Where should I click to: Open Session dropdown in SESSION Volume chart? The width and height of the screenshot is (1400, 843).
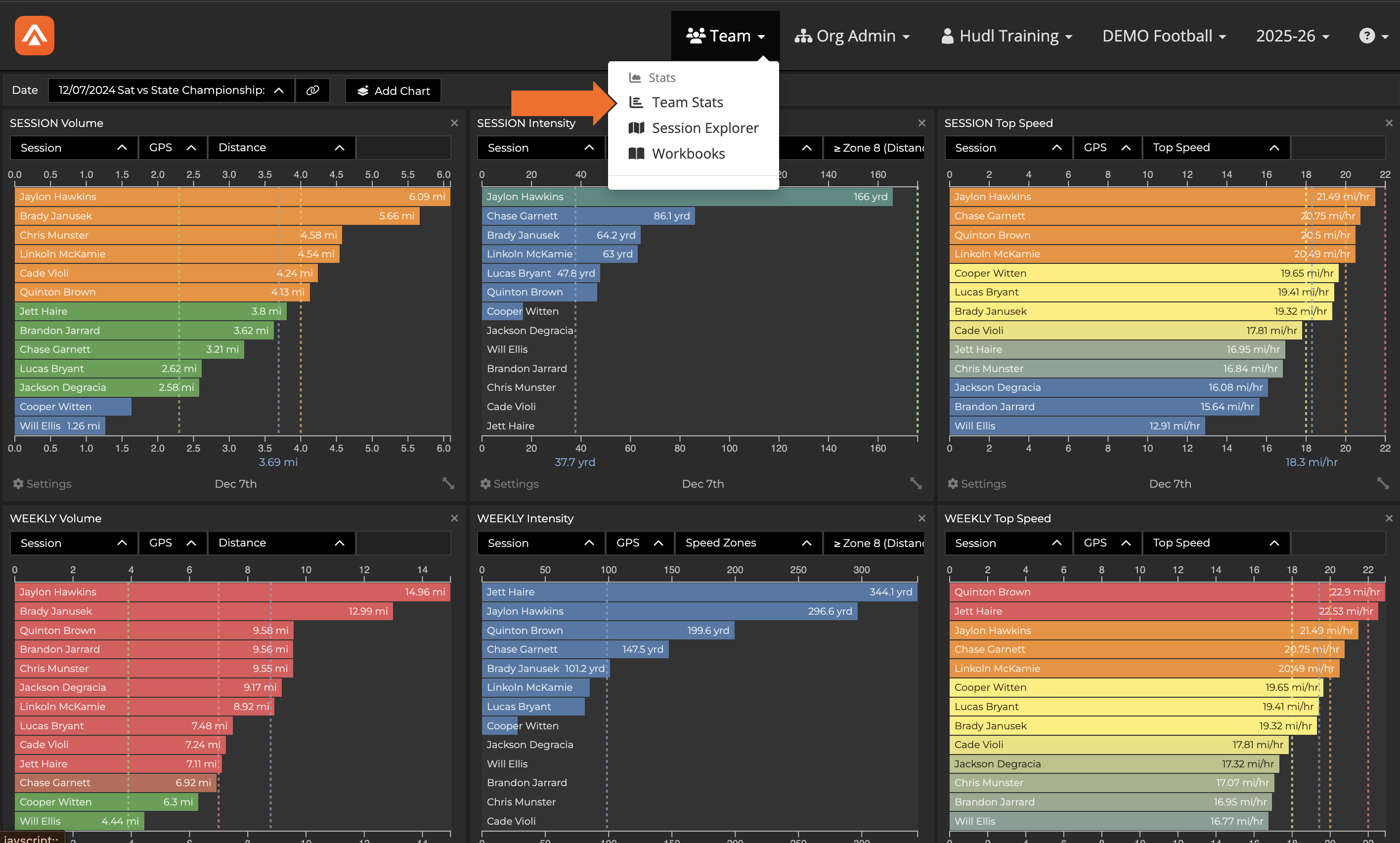(74, 148)
